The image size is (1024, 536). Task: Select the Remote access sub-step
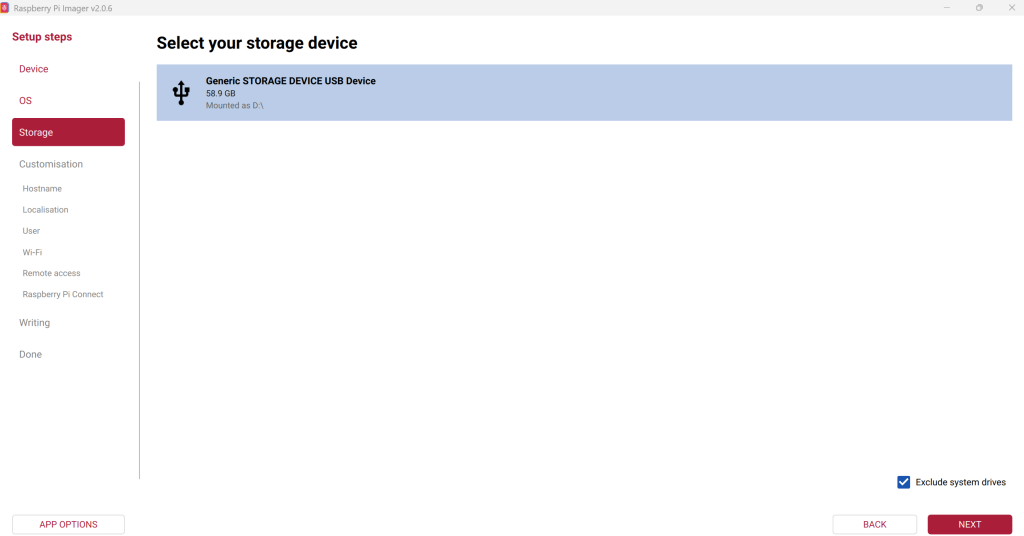tap(52, 273)
